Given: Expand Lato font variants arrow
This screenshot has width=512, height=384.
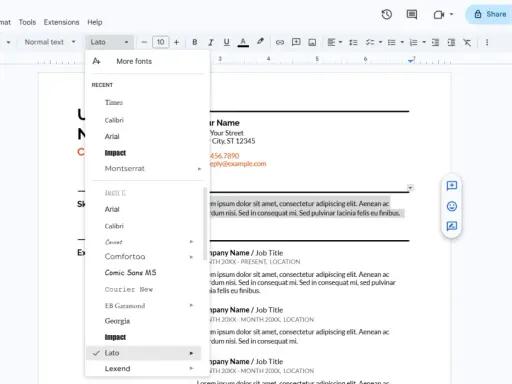Looking at the screenshot, I should (x=191, y=353).
